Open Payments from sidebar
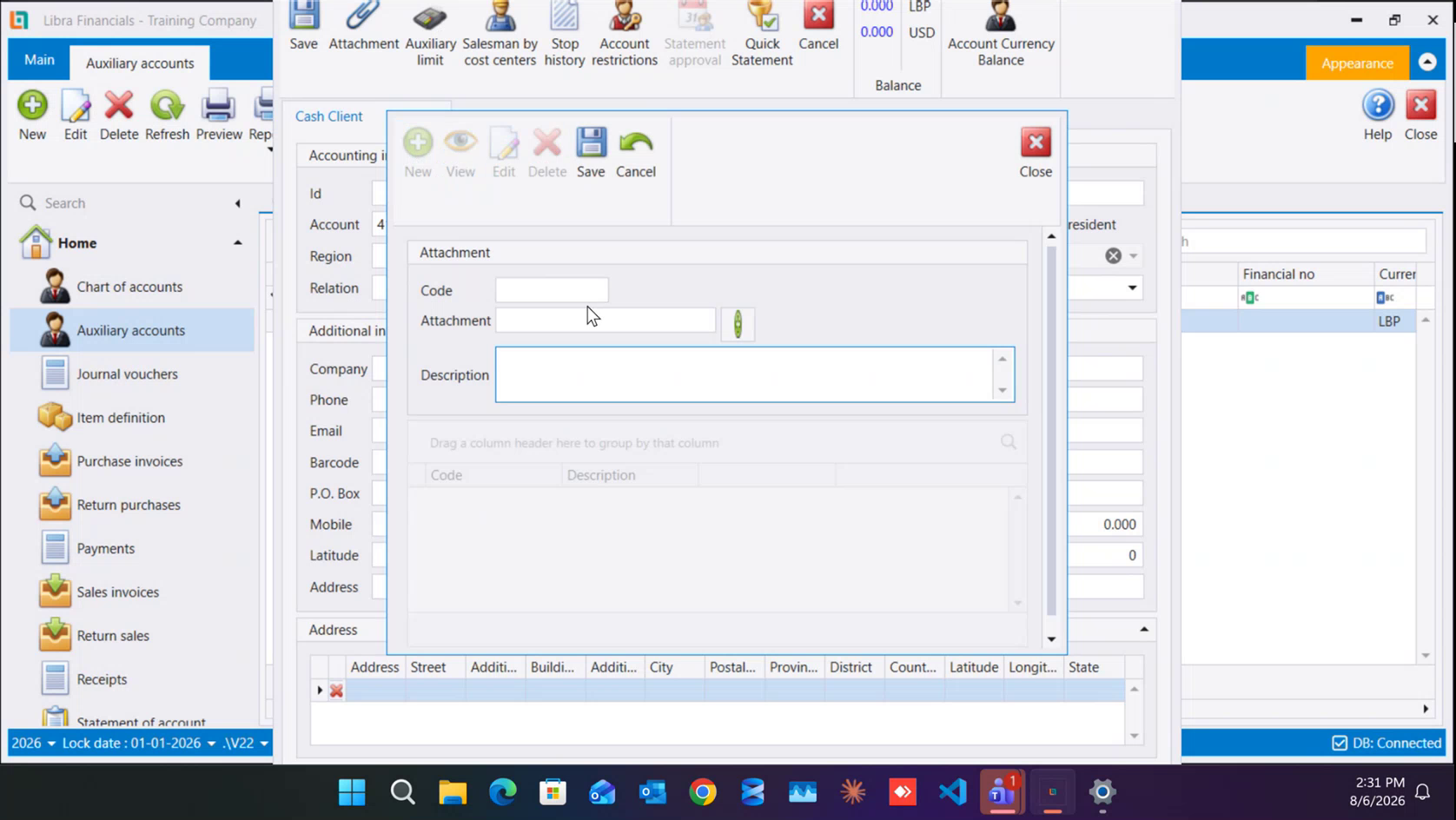The image size is (1456, 820). pos(106,548)
